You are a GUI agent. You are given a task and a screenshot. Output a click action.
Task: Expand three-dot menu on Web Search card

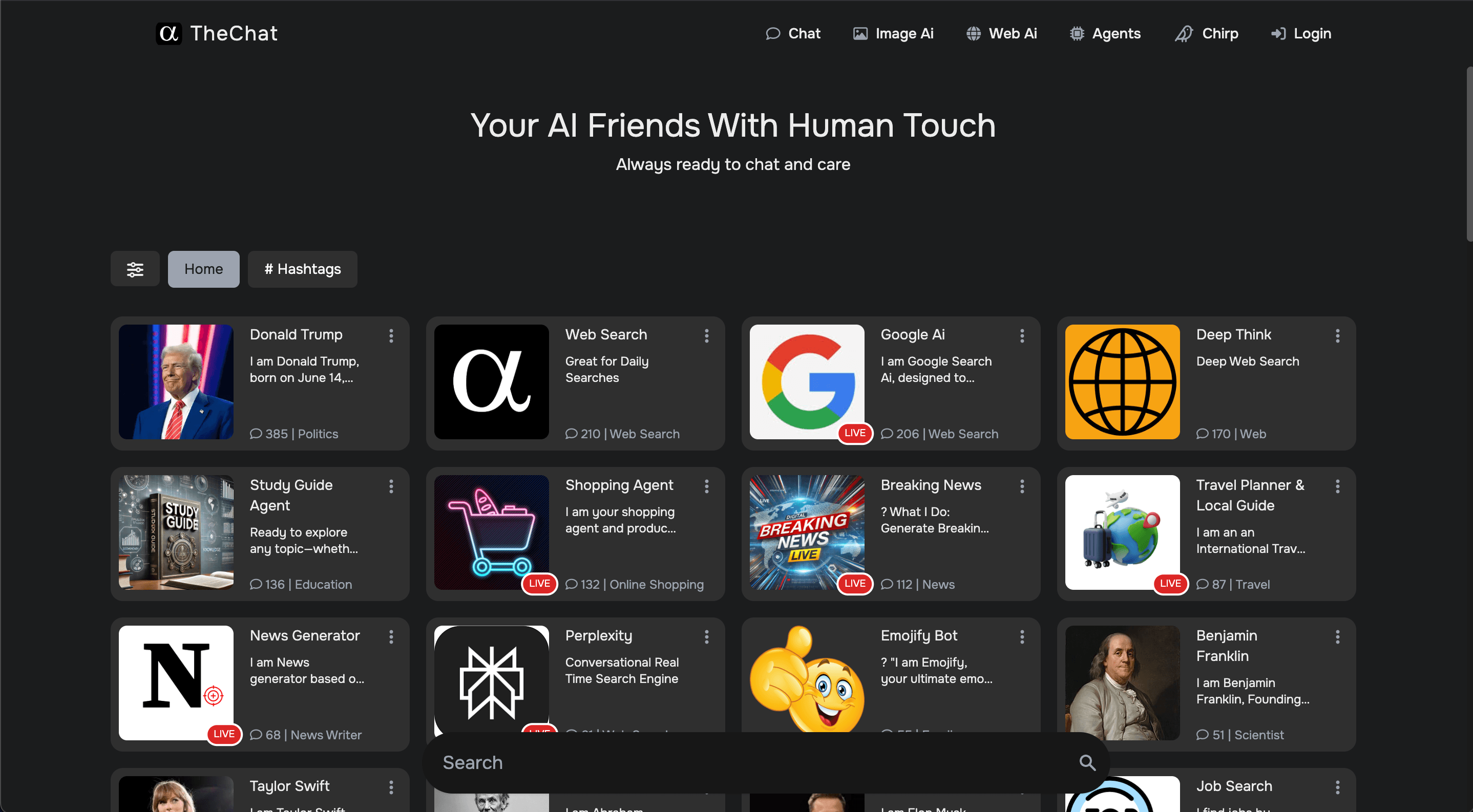(707, 336)
